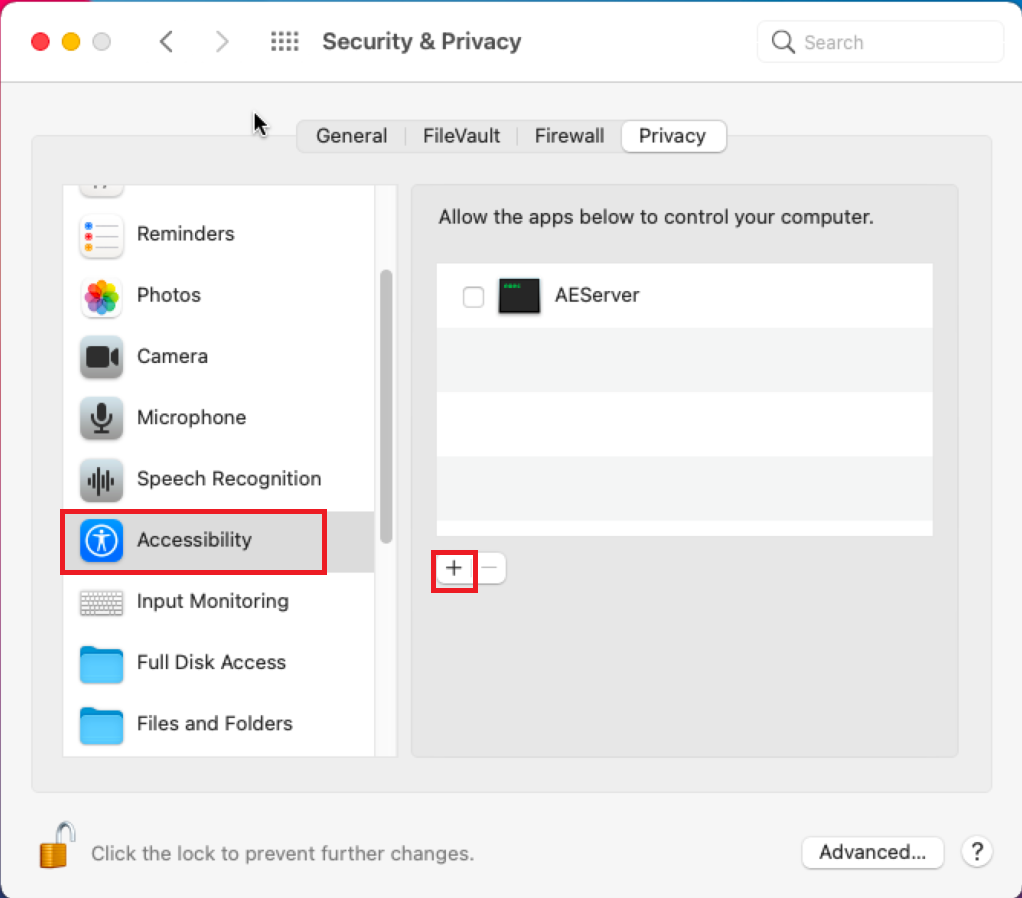
Task: Select Reminders in the privacy list
Action: (219, 234)
